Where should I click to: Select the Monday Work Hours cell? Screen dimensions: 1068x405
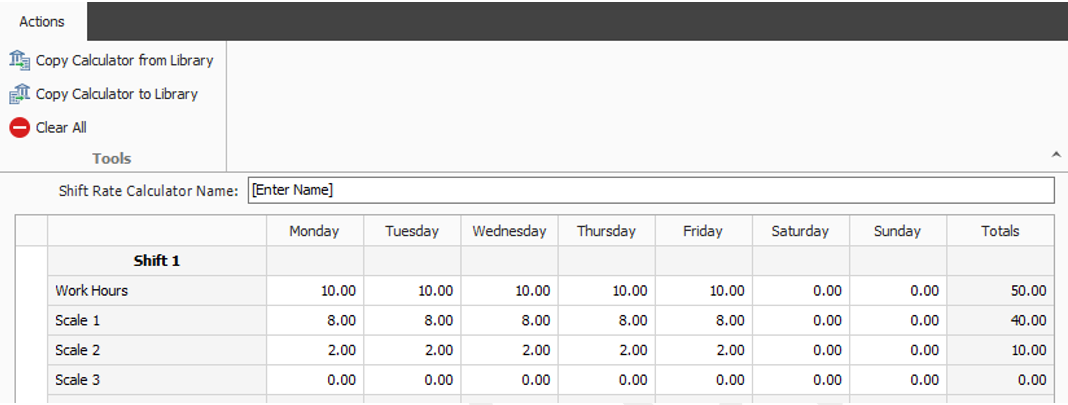[315, 291]
